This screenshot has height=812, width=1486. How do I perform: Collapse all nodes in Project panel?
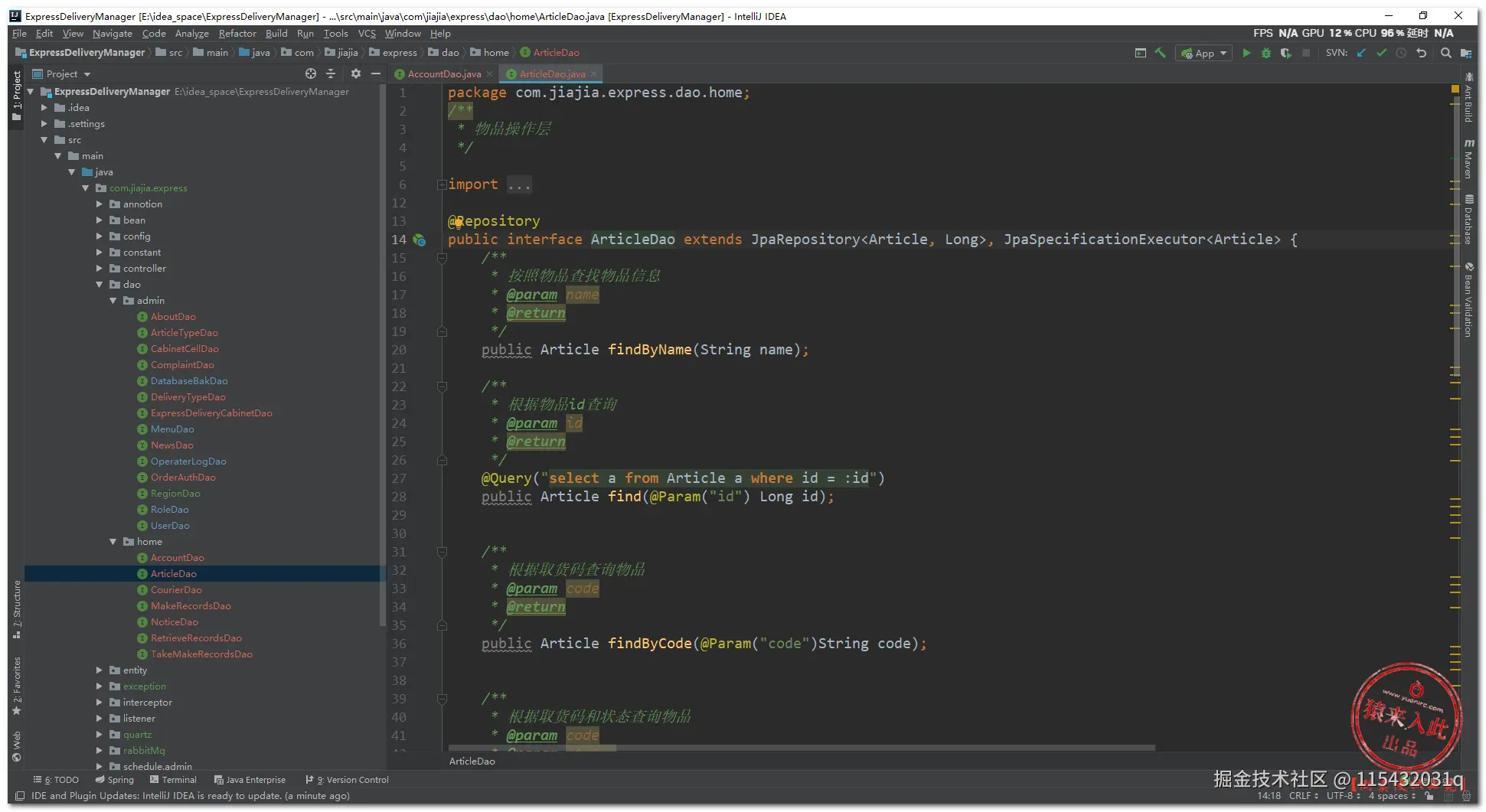331,73
